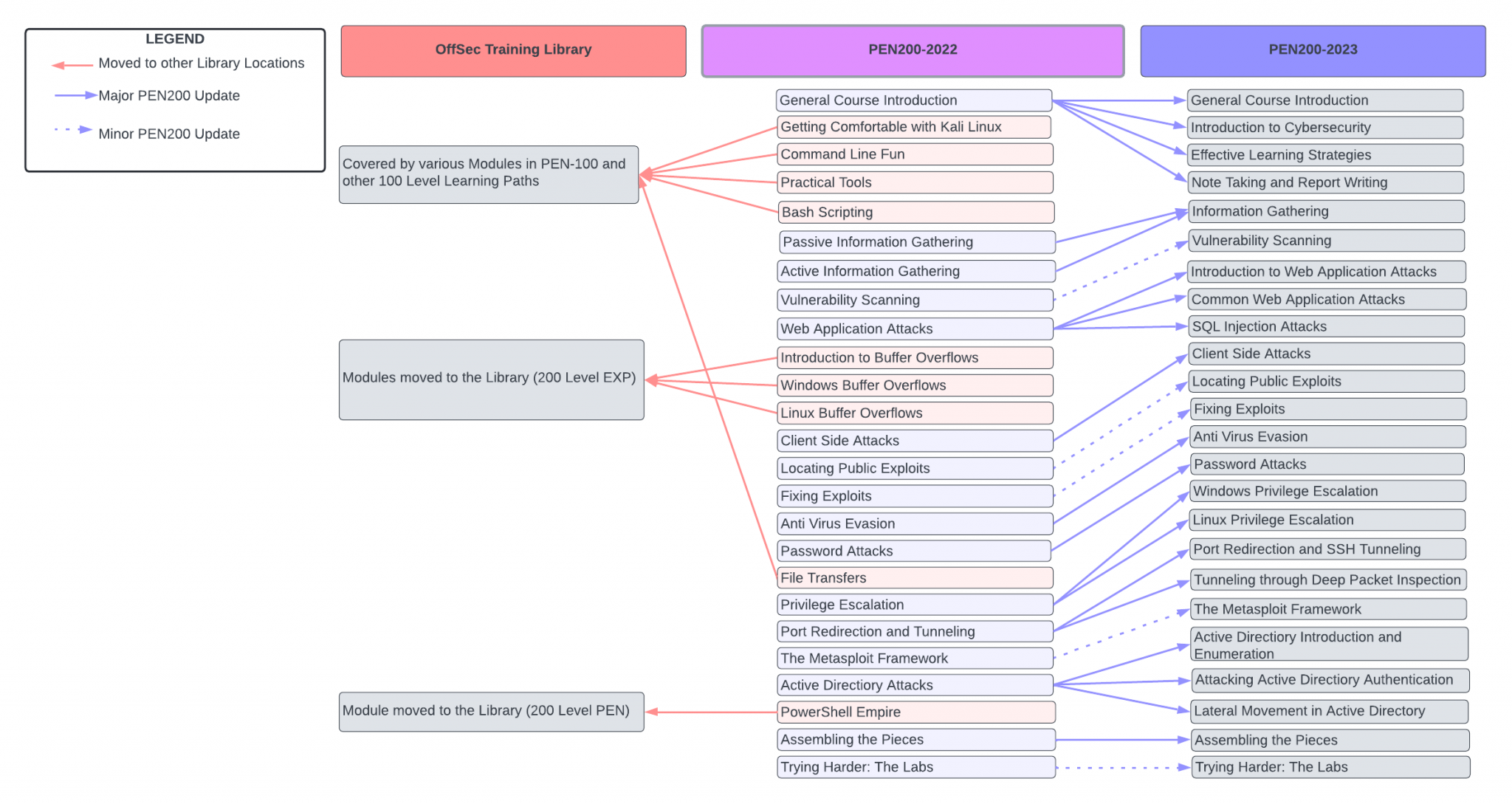Image resolution: width=1512 pixels, height=804 pixels.
Task: Select 'Minor PEN200 Update' legend entry
Action: (147, 134)
